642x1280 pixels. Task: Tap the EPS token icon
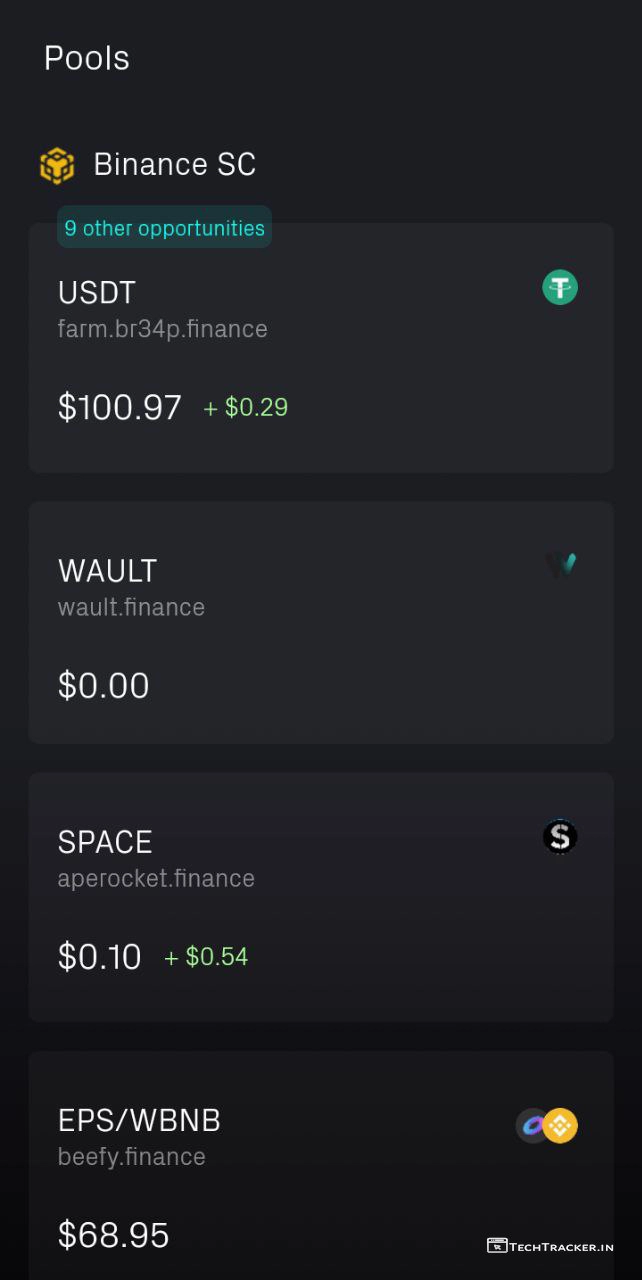pos(532,1126)
